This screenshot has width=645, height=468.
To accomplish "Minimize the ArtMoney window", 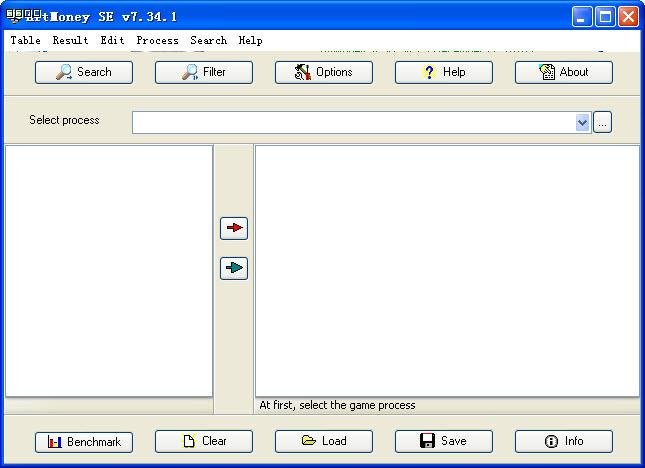I will 582,17.
